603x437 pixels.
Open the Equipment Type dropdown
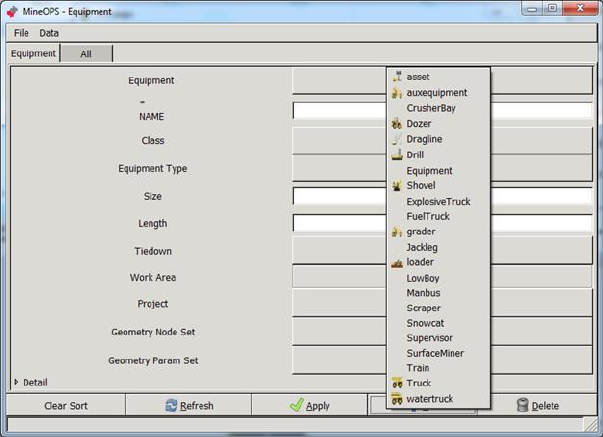[x=442, y=168]
